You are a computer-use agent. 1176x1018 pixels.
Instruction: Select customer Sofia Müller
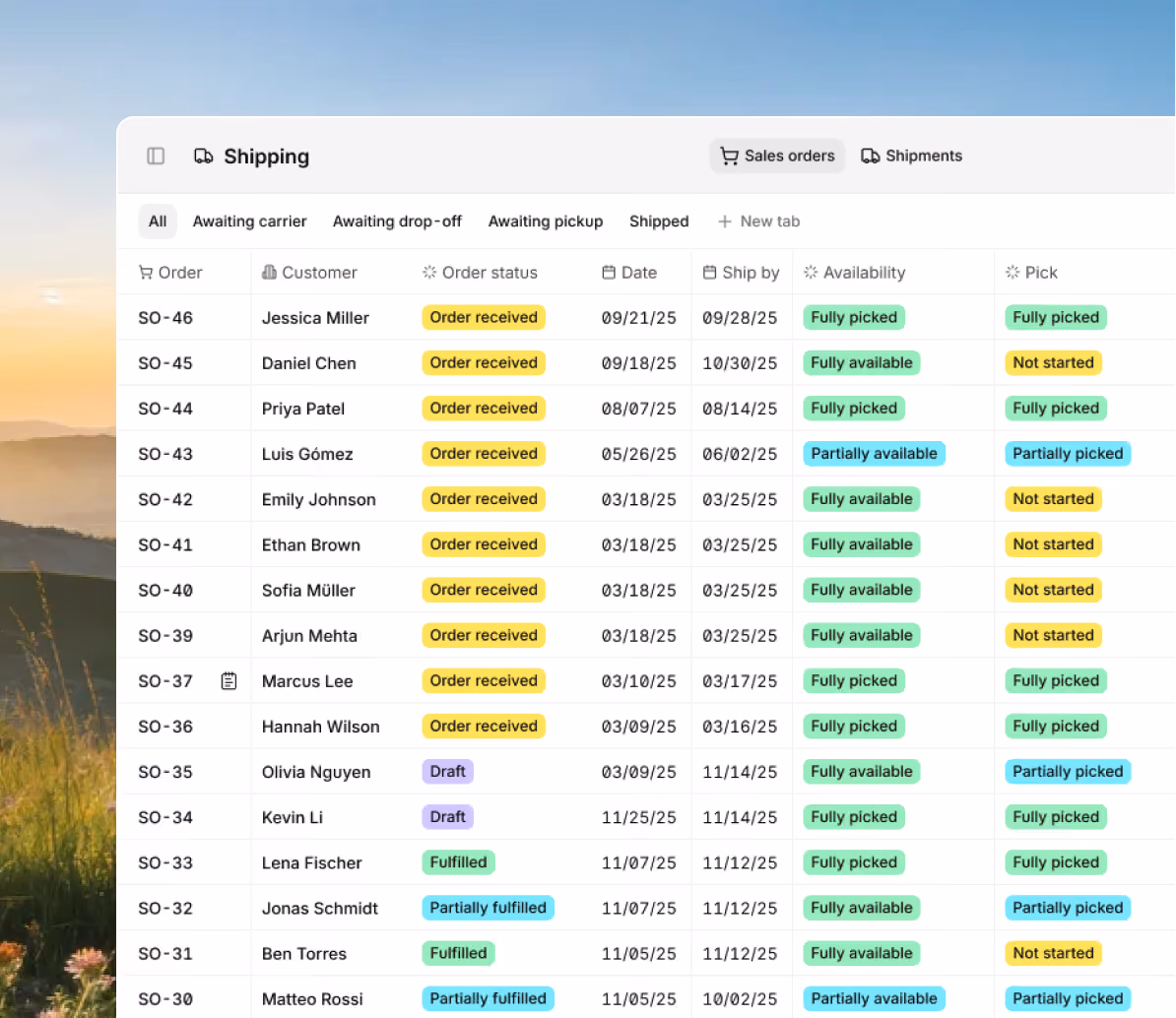click(308, 590)
